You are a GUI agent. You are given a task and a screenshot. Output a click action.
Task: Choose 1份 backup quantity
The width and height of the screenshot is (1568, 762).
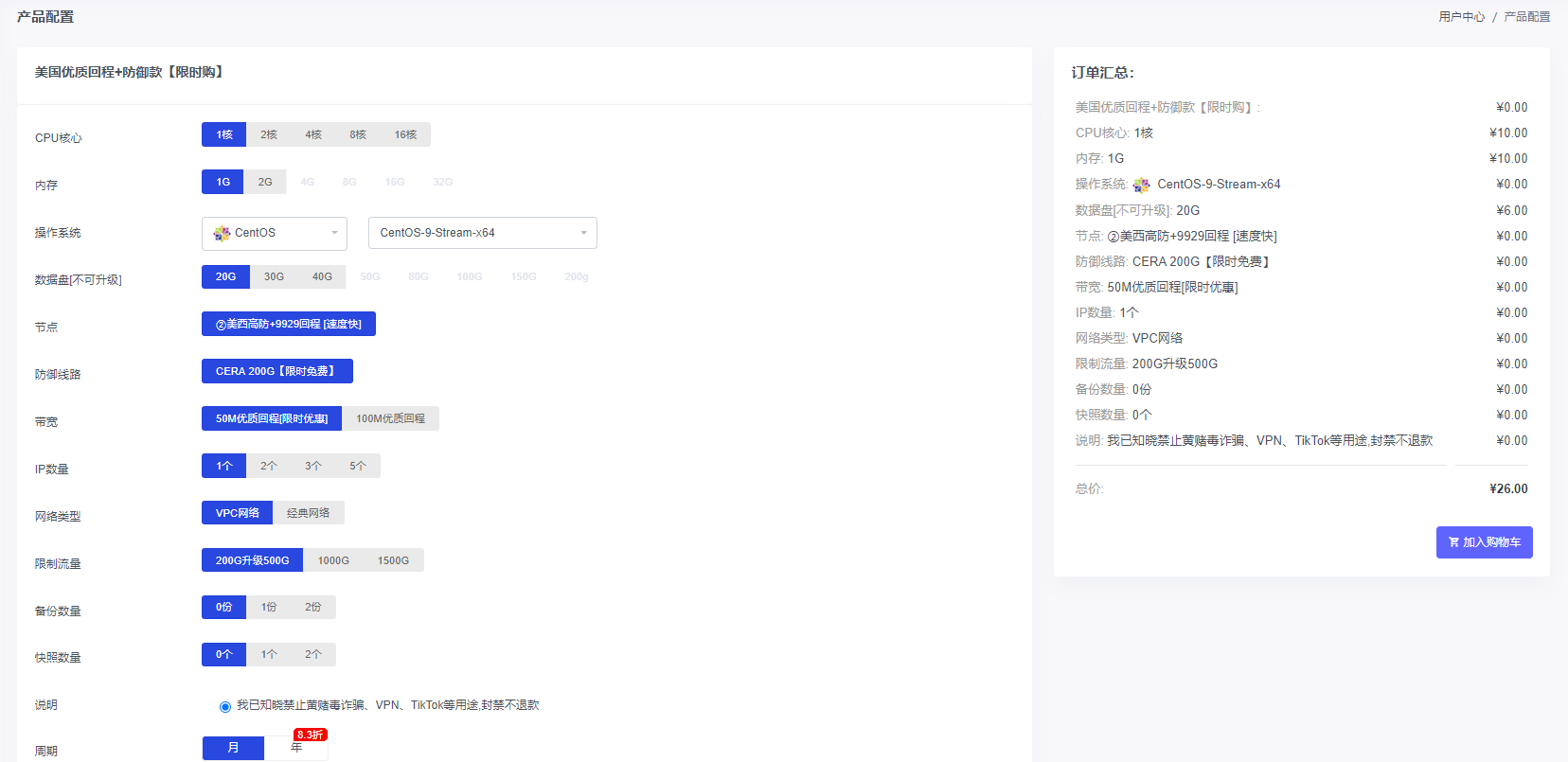[269, 607]
